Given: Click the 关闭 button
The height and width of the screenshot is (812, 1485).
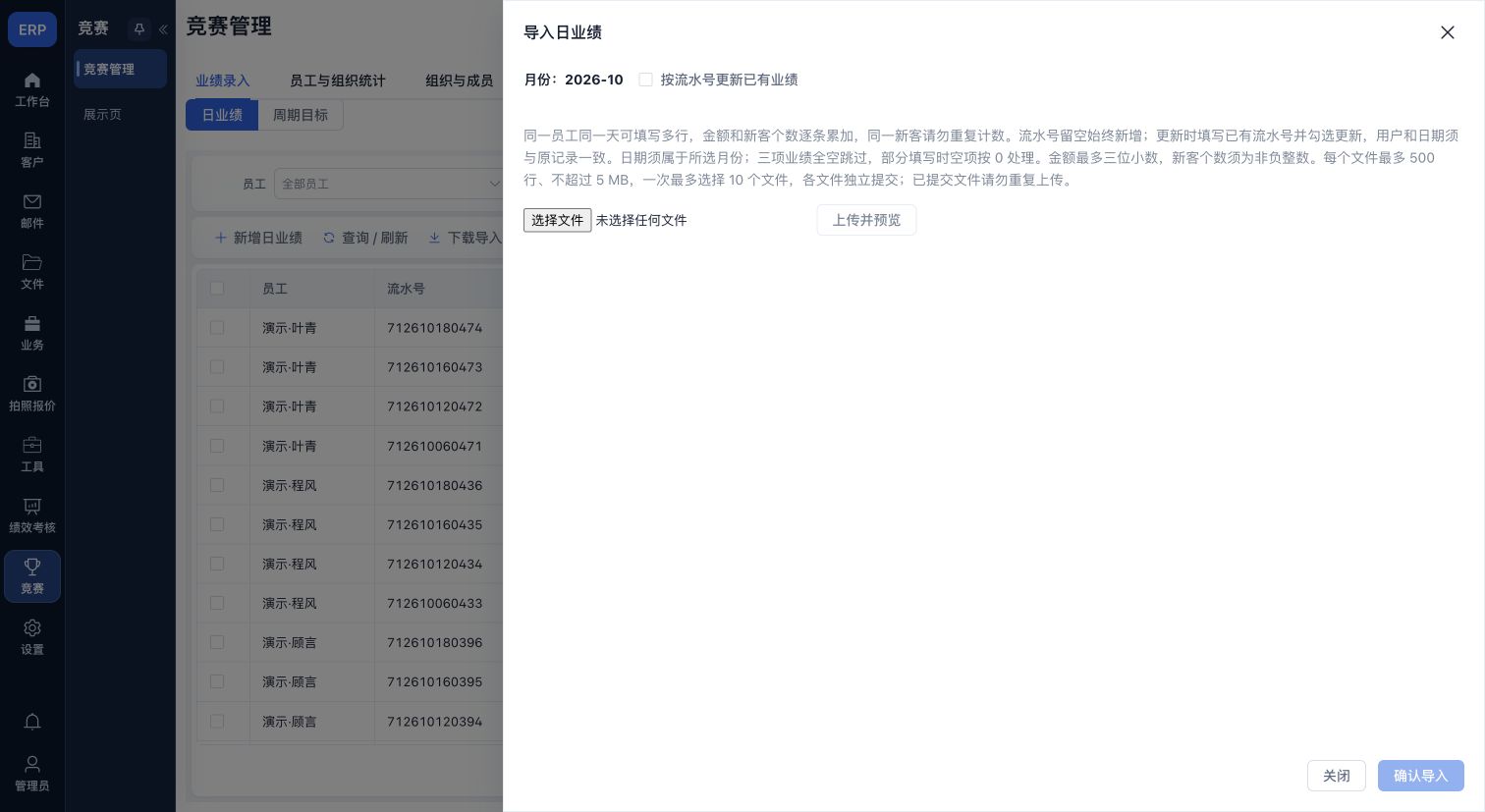Looking at the screenshot, I should (1337, 776).
